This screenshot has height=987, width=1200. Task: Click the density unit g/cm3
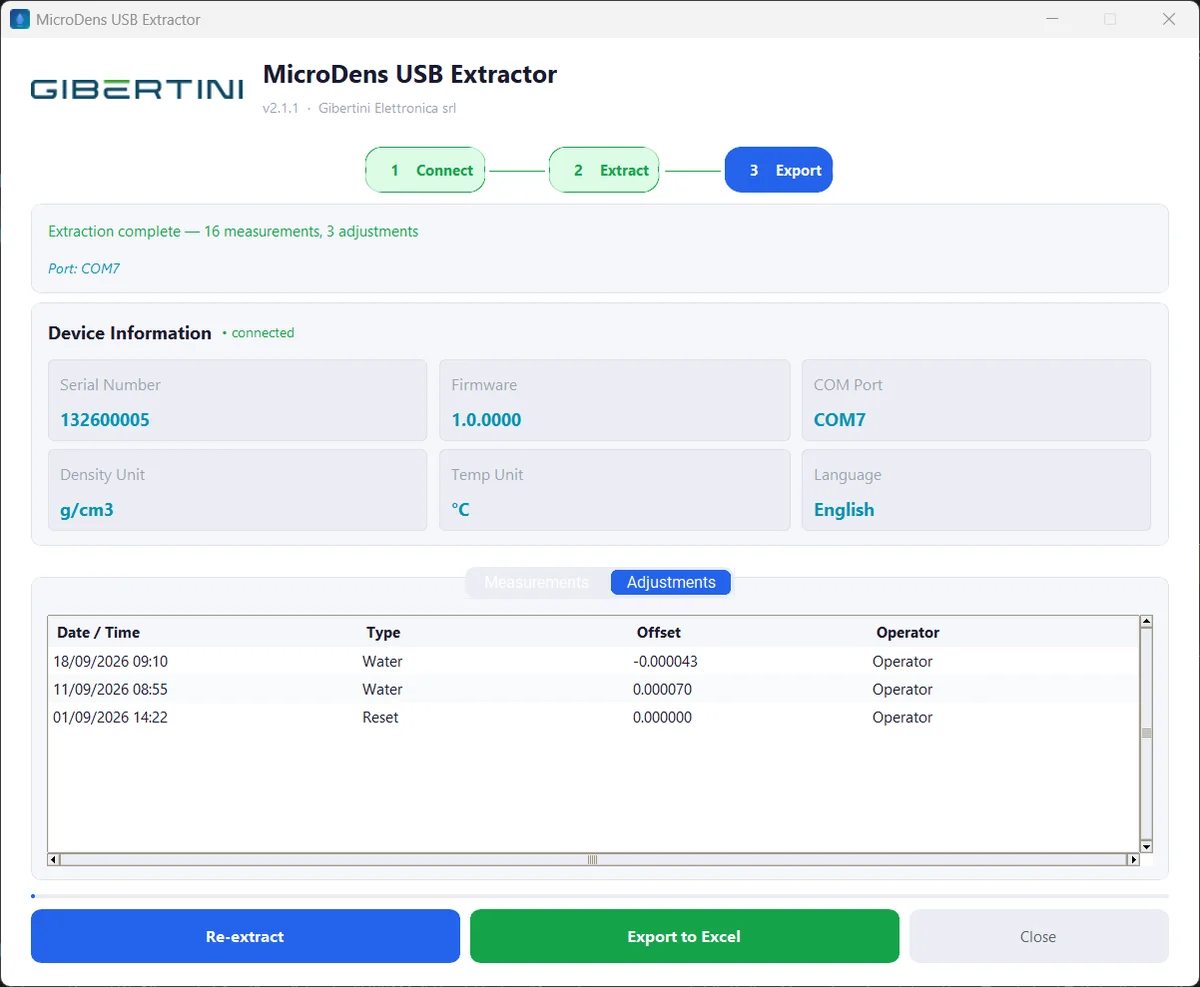click(87, 510)
